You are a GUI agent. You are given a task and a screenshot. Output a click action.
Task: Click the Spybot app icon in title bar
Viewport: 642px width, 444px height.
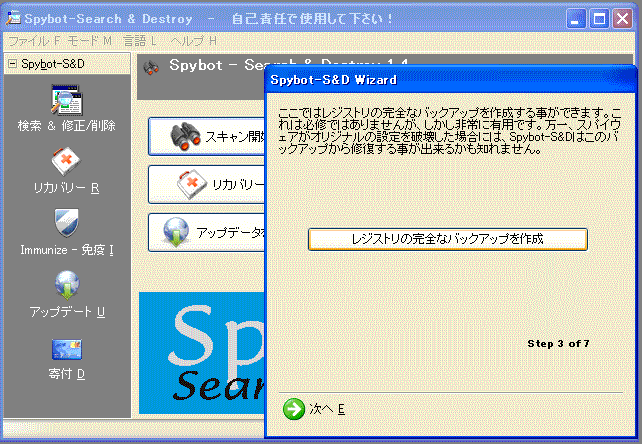tap(14, 18)
